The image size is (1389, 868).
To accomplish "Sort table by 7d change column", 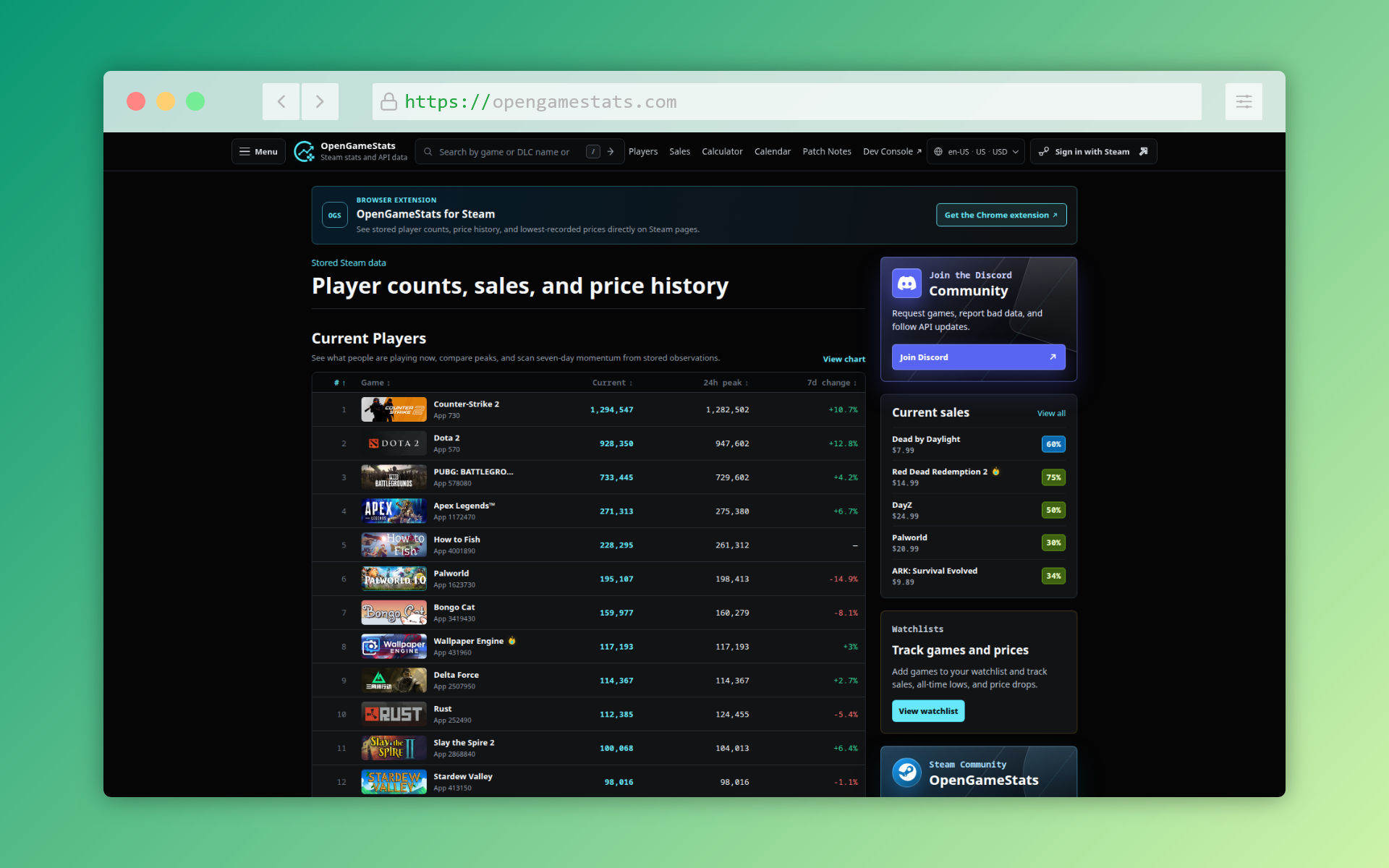I will pyautogui.click(x=832, y=383).
